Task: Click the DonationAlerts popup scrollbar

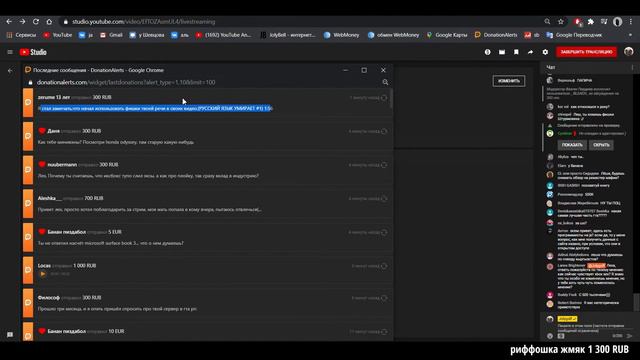Action: point(391,99)
